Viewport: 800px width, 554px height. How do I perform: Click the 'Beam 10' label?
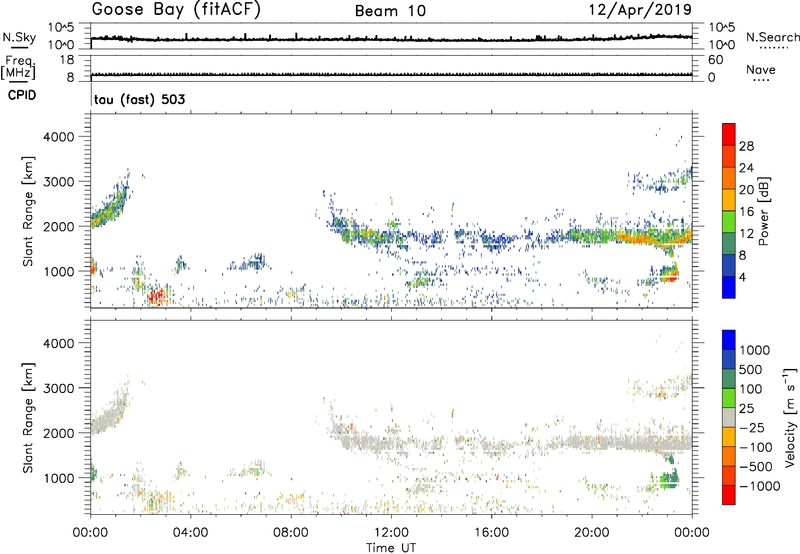390,11
